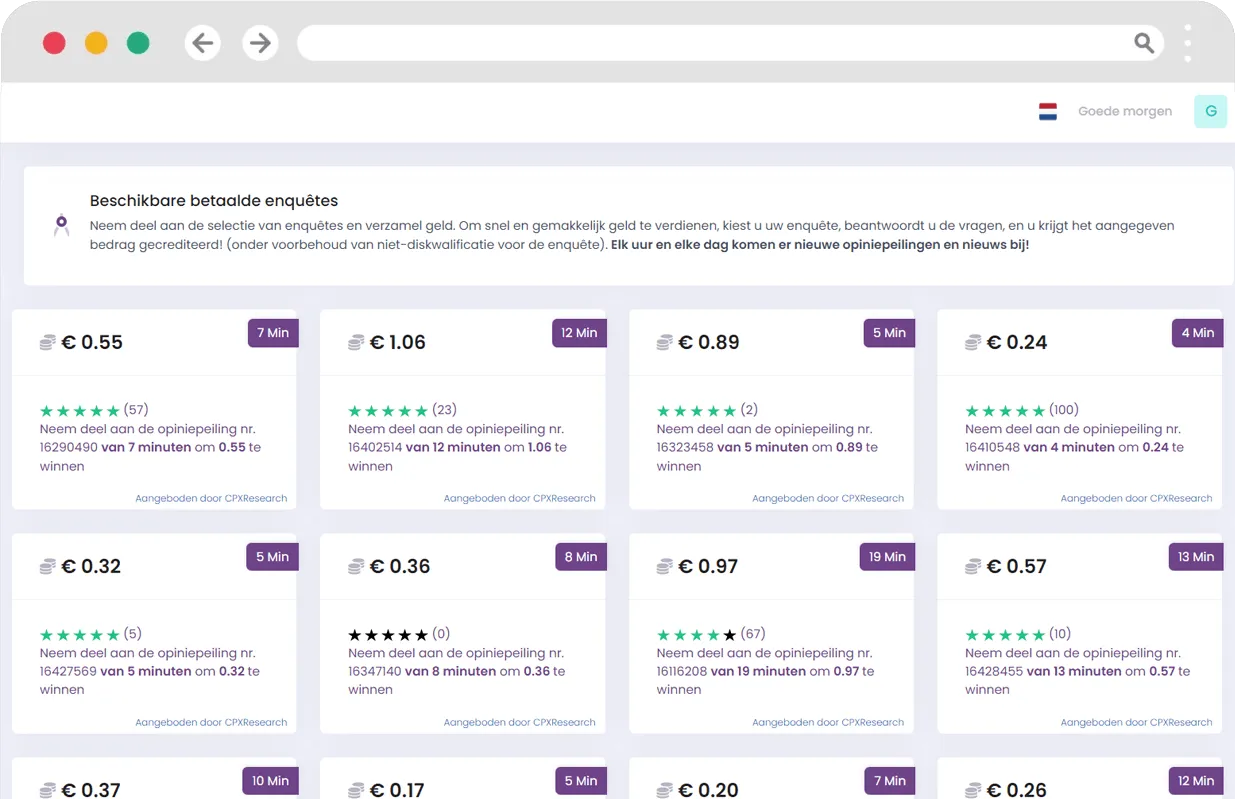Click the Beschikbare betaalde enquêtes heading
Image resolution: width=1235 pixels, height=799 pixels.
pyautogui.click(x=214, y=201)
